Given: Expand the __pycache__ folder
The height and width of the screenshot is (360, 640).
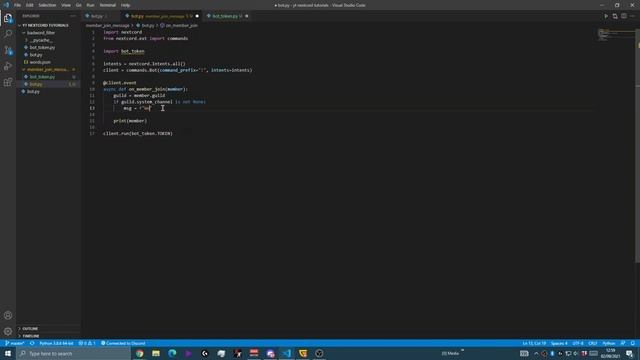Looking at the screenshot, I should point(42,40).
